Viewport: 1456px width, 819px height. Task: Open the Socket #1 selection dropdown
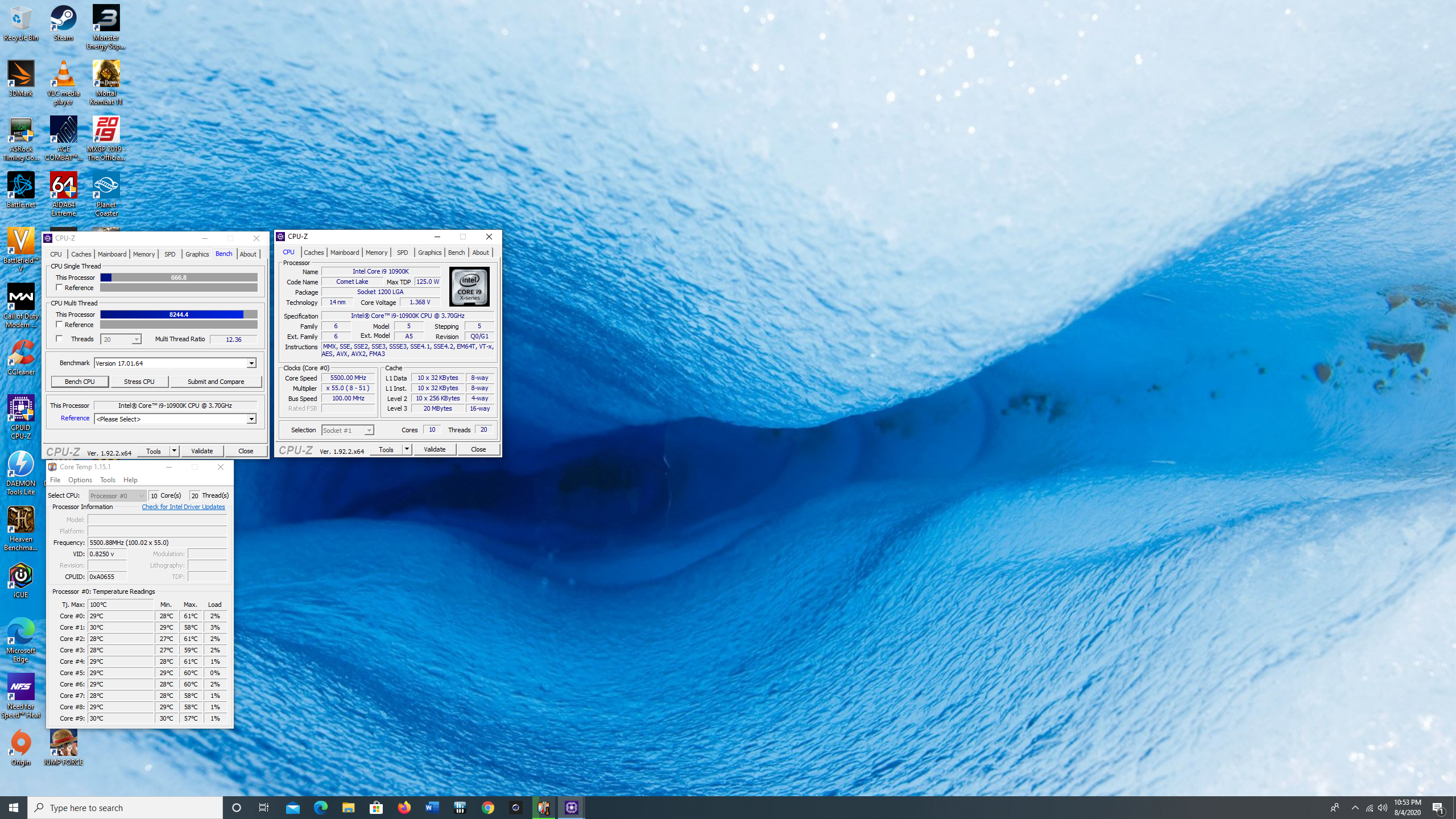click(x=369, y=431)
